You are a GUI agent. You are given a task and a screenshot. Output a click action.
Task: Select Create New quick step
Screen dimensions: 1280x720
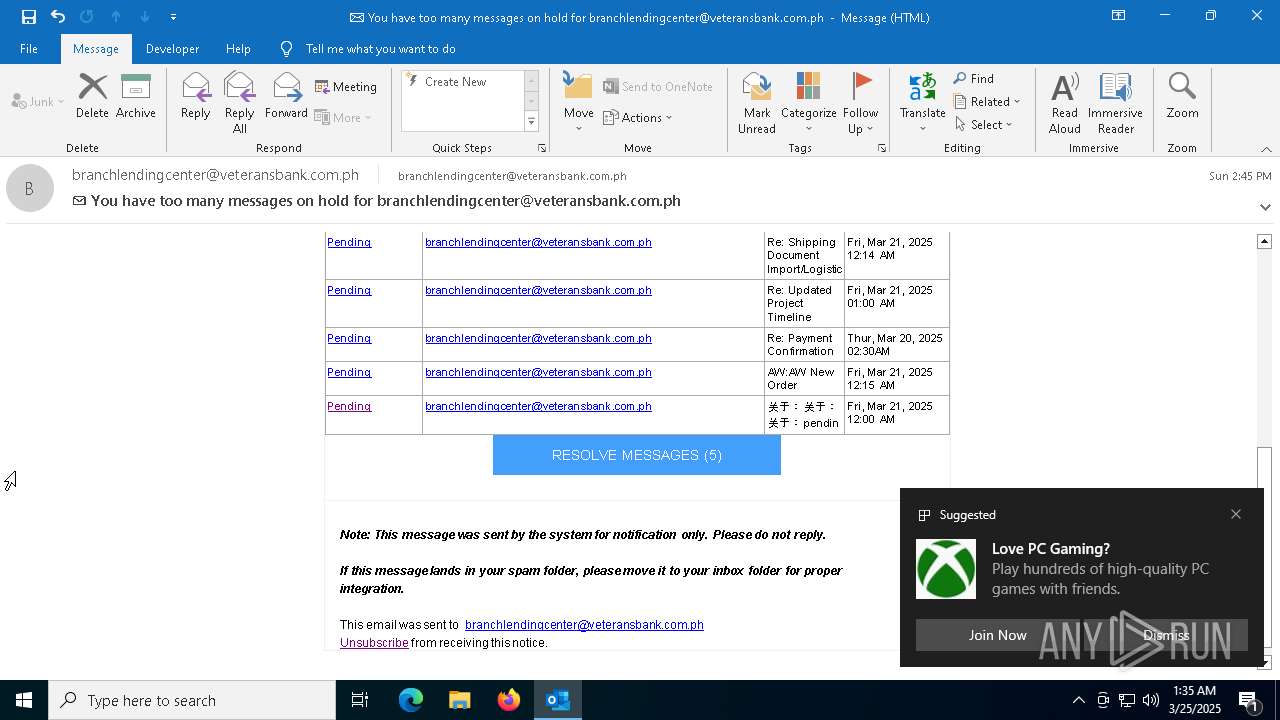coord(456,82)
